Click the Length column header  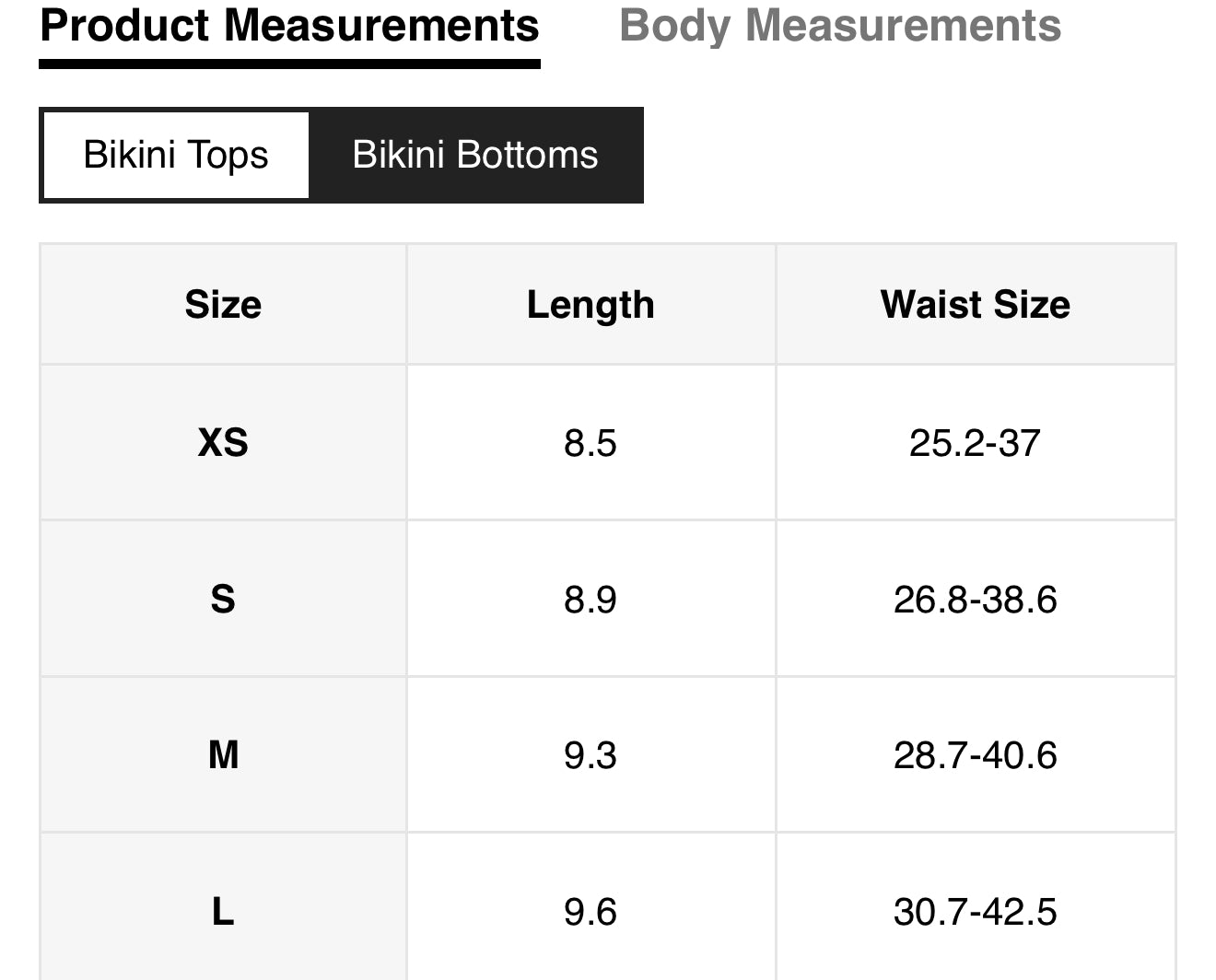tap(590, 305)
